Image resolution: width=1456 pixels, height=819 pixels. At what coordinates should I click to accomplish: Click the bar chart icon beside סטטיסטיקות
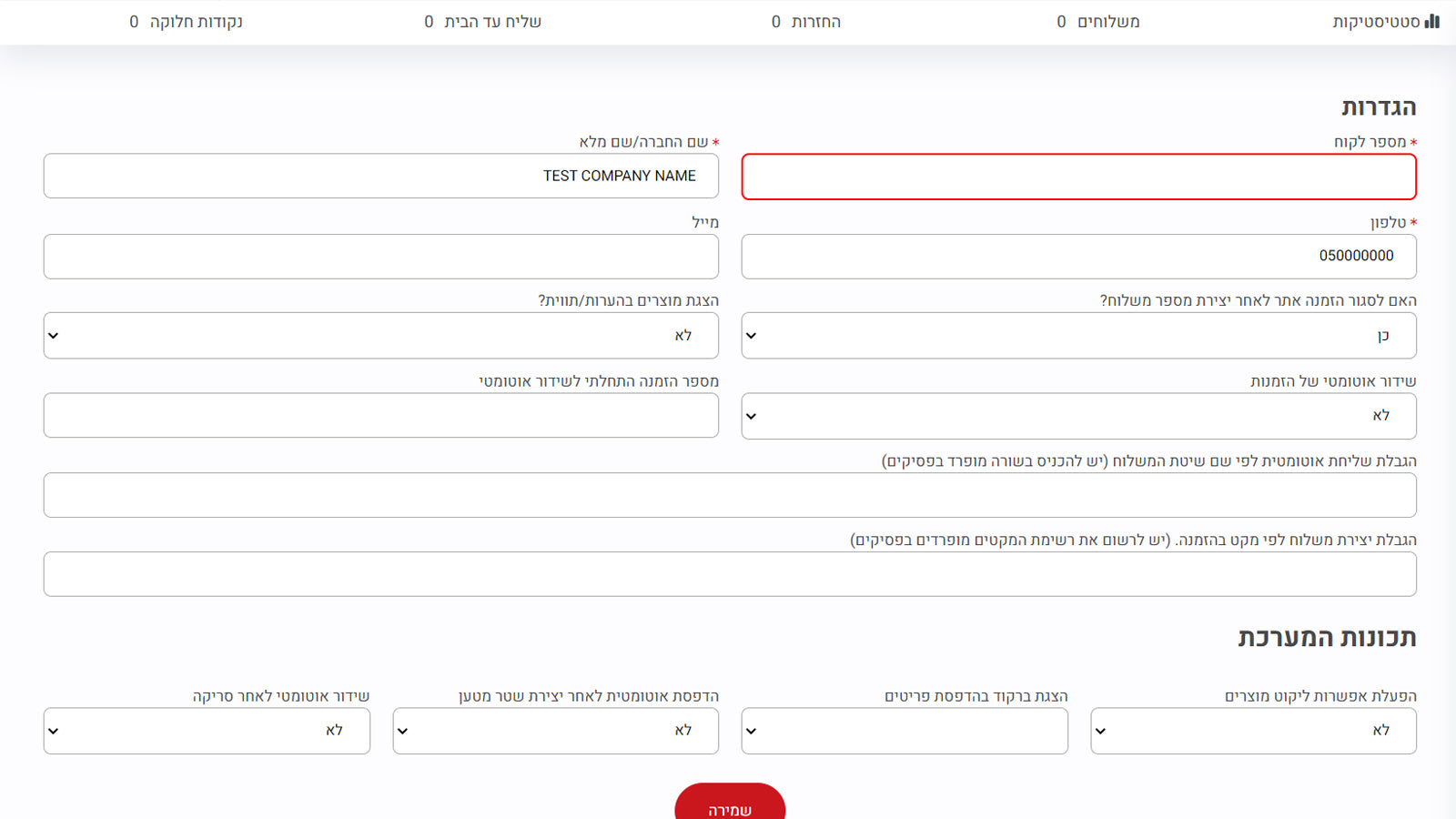pos(1432,21)
